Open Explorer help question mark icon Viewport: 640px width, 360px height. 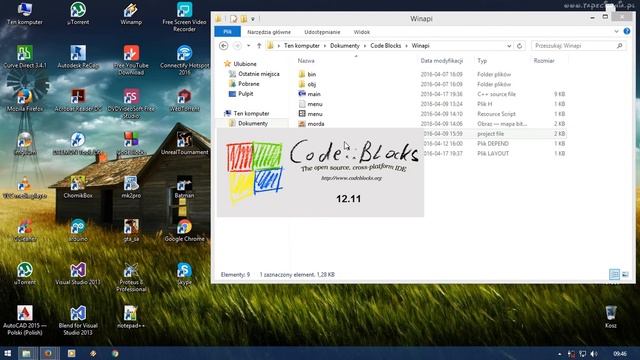click(x=627, y=31)
